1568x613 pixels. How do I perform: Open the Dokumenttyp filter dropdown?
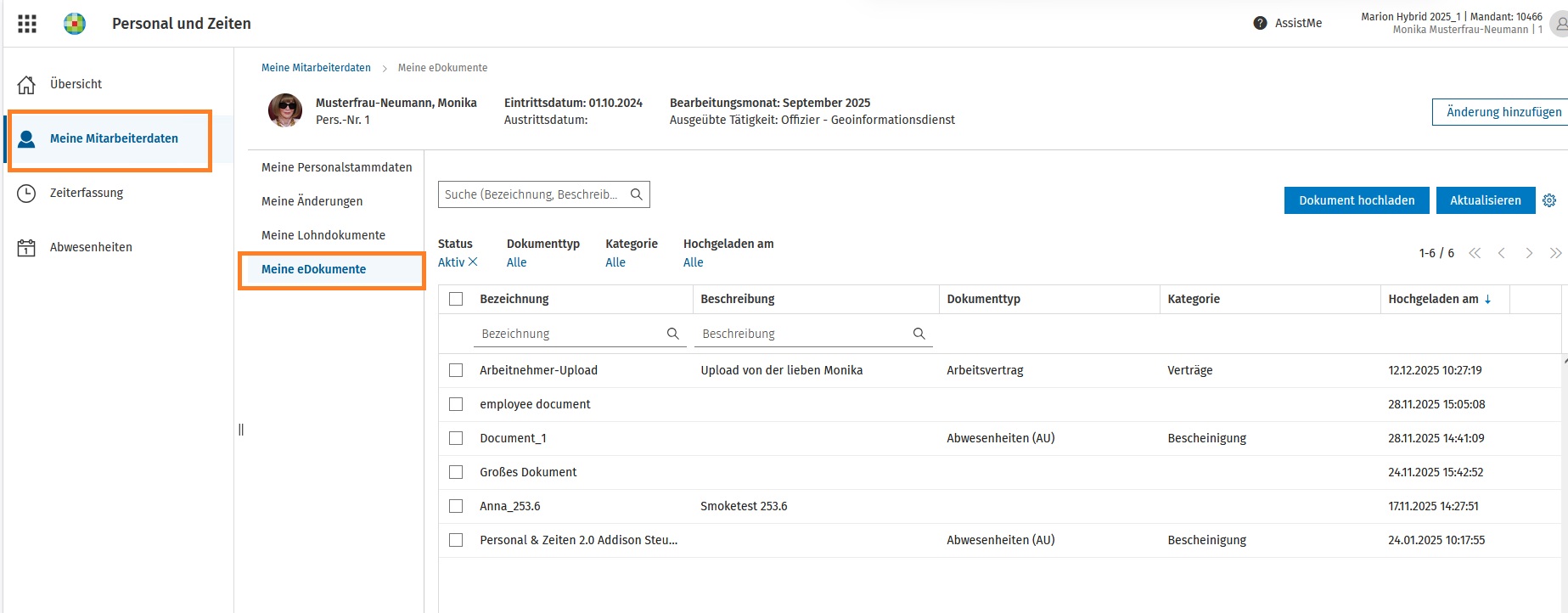pos(516,262)
